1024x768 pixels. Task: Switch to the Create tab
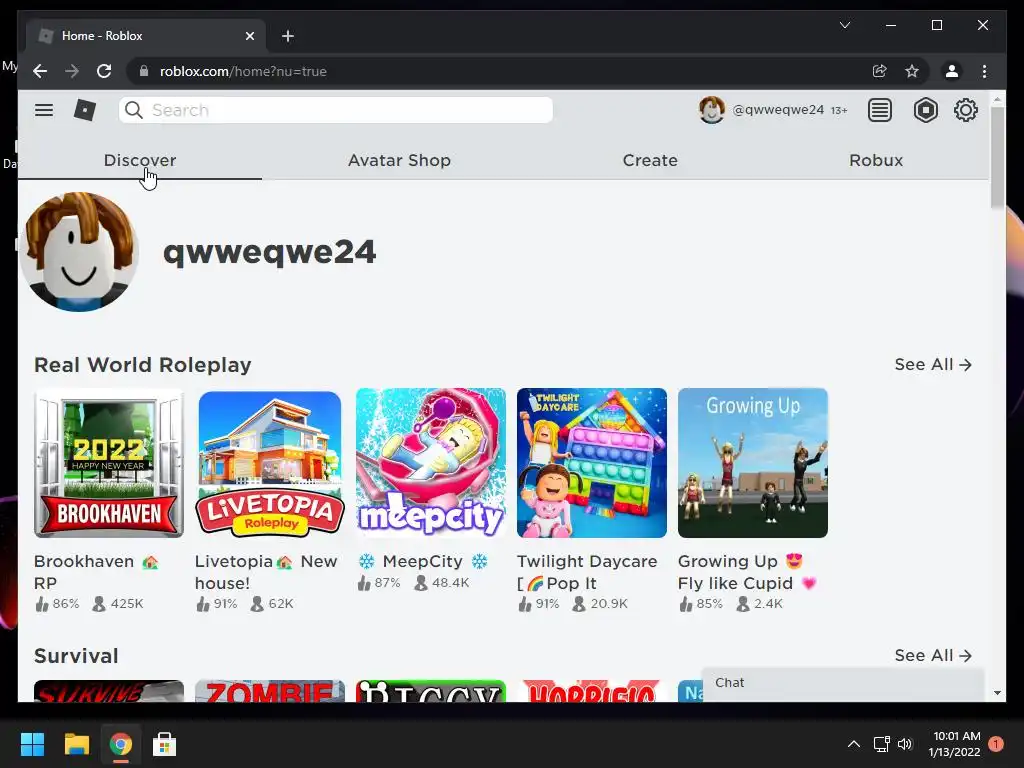(650, 161)
